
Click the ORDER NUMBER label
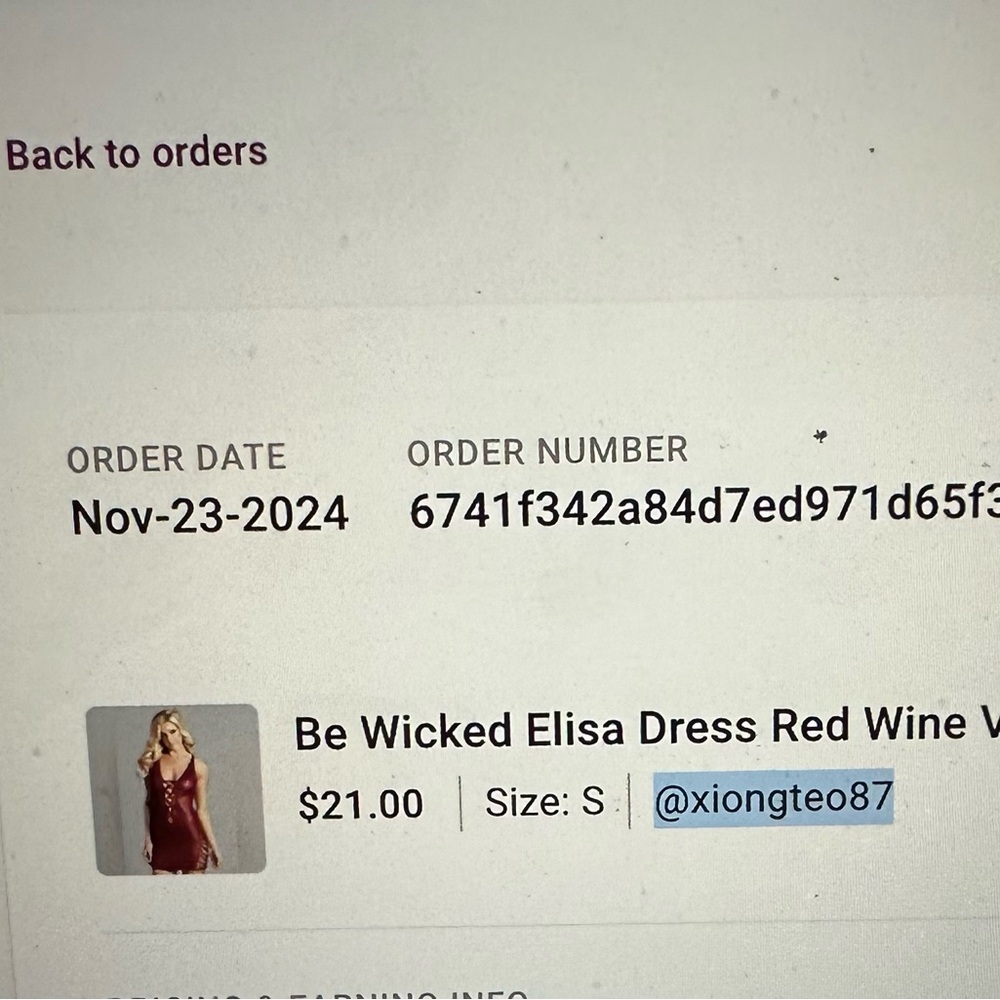547,450
